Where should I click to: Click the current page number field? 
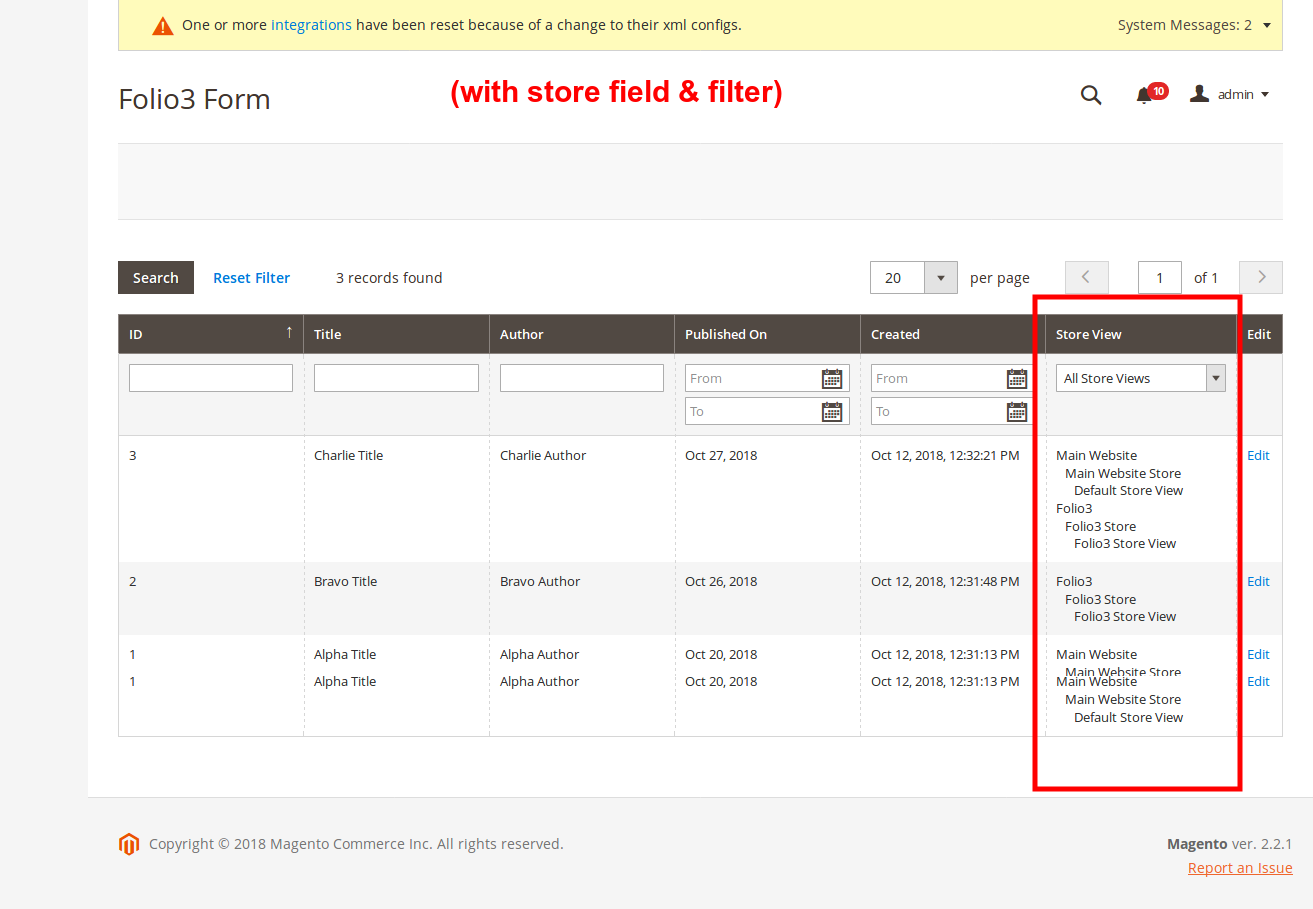click(x=1160, y=278)
